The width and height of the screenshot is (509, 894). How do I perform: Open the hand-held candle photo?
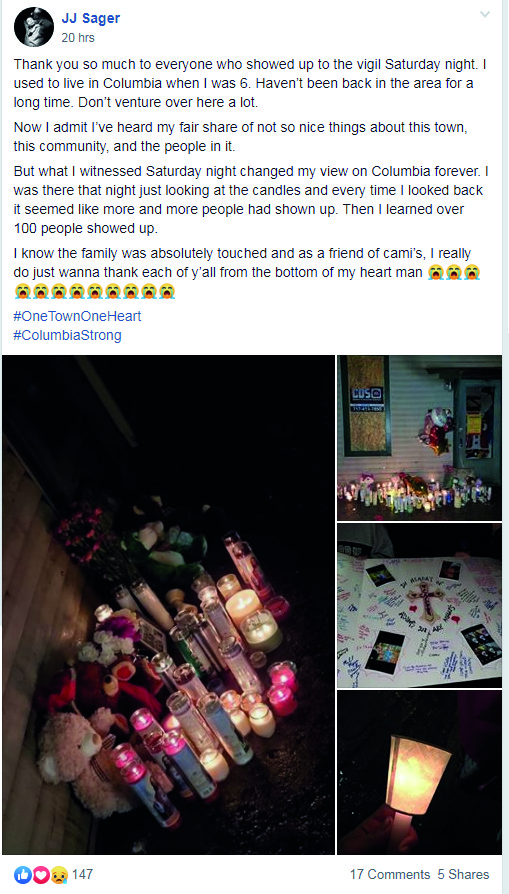(x=420, y=773)
